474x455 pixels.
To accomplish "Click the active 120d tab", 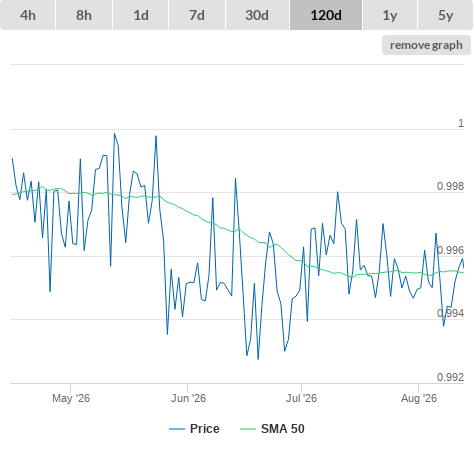I will 326,15.
